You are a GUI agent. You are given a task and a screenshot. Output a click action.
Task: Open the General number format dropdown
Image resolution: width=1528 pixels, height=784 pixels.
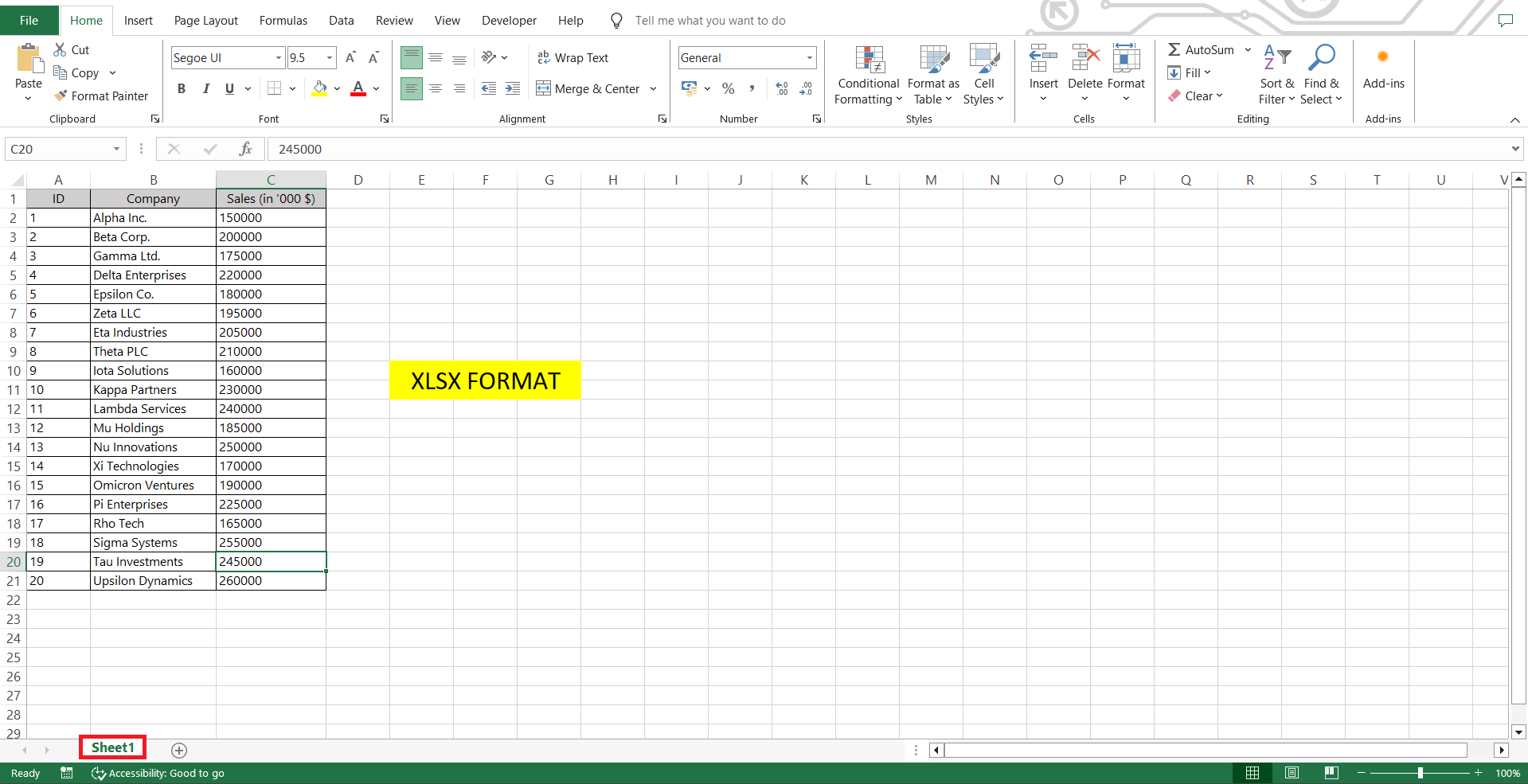point(810,57)
